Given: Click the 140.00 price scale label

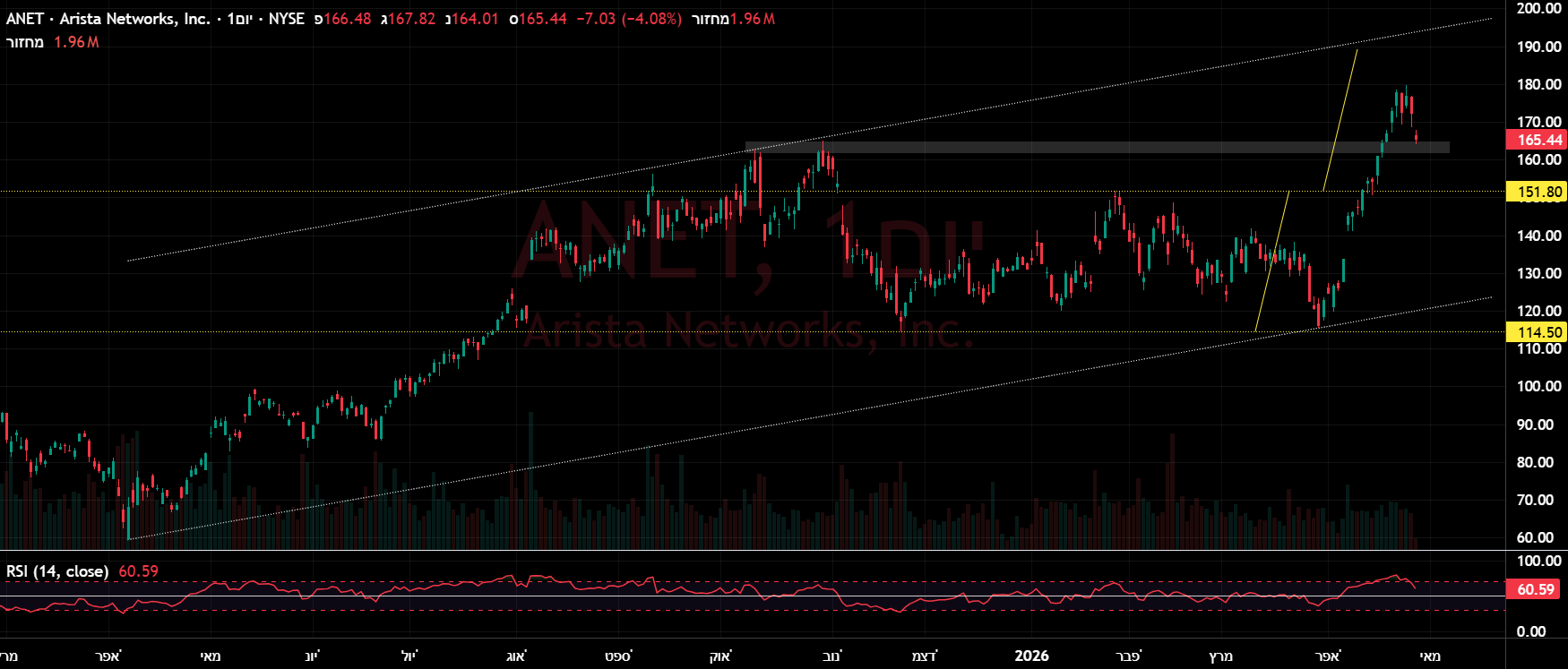Looking at the screenshot, I should click(1539, 236).
